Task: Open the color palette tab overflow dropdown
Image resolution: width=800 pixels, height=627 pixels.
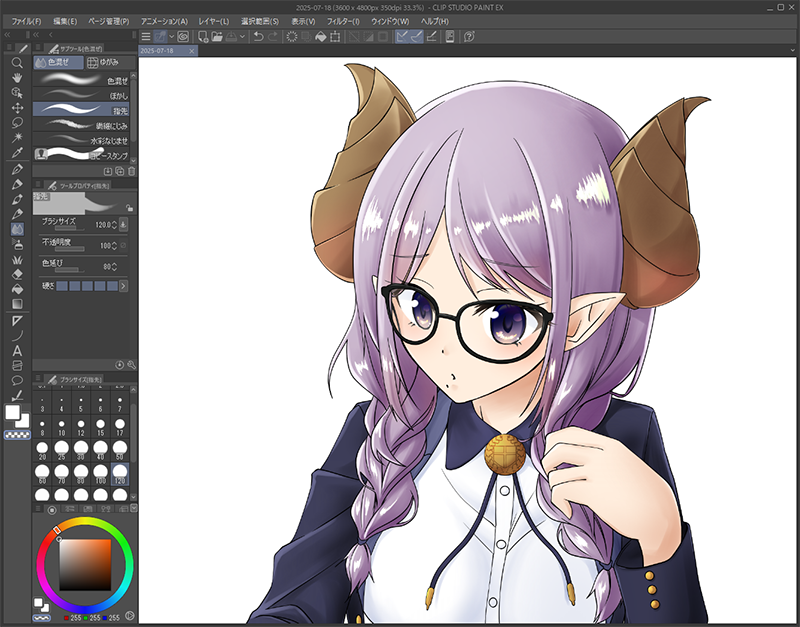Action: 134,508
